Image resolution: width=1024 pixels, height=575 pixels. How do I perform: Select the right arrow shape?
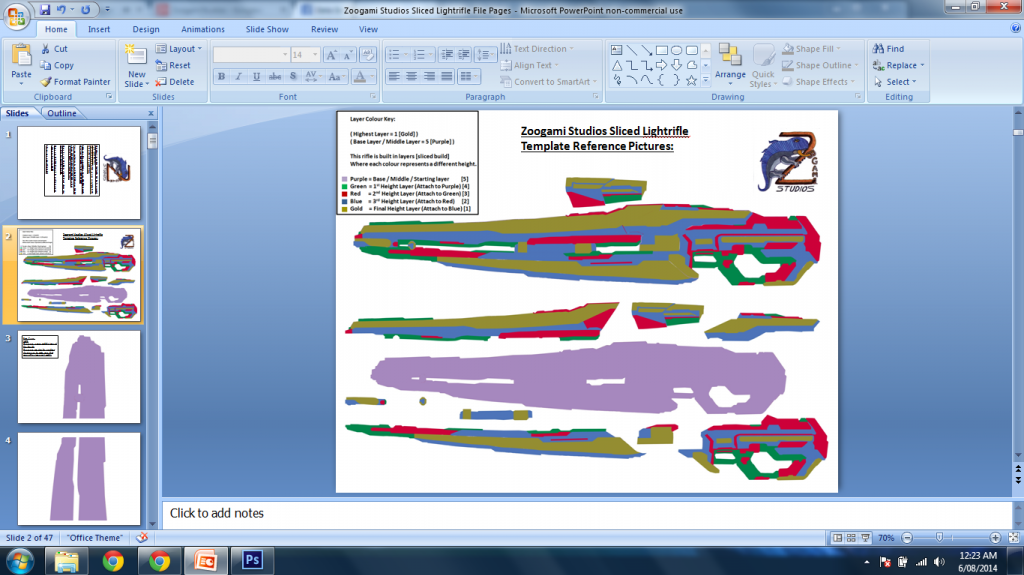point(662,65)
